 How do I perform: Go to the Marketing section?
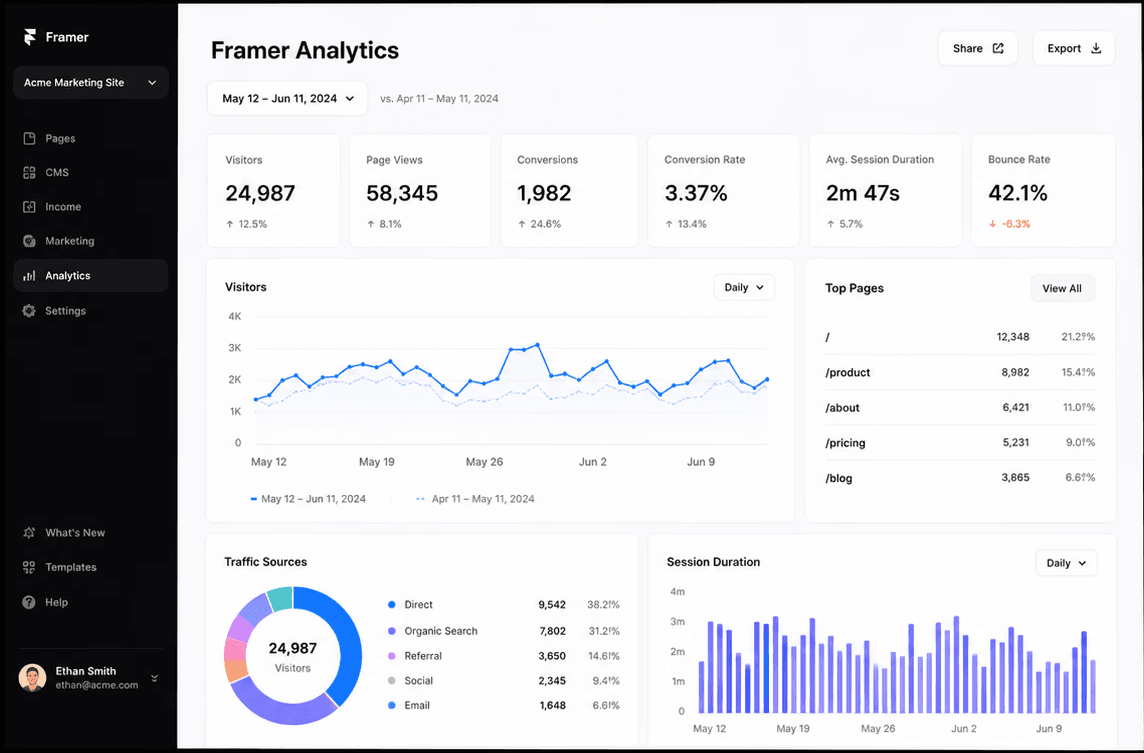click(x=90, y=242)
